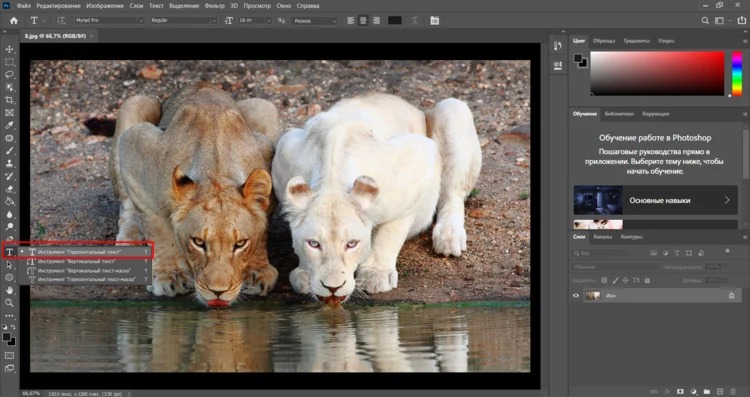Screen dimensions: 750x397
Task: Open the Color panel flyout menu
Action: click(x=745, y=41)
